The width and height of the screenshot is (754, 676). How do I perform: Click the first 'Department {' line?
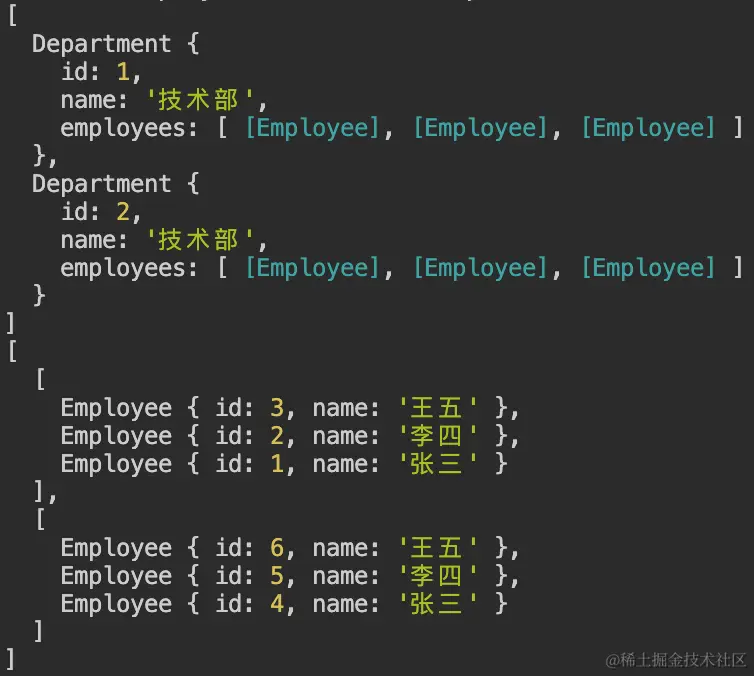click(x=115, y=44)
